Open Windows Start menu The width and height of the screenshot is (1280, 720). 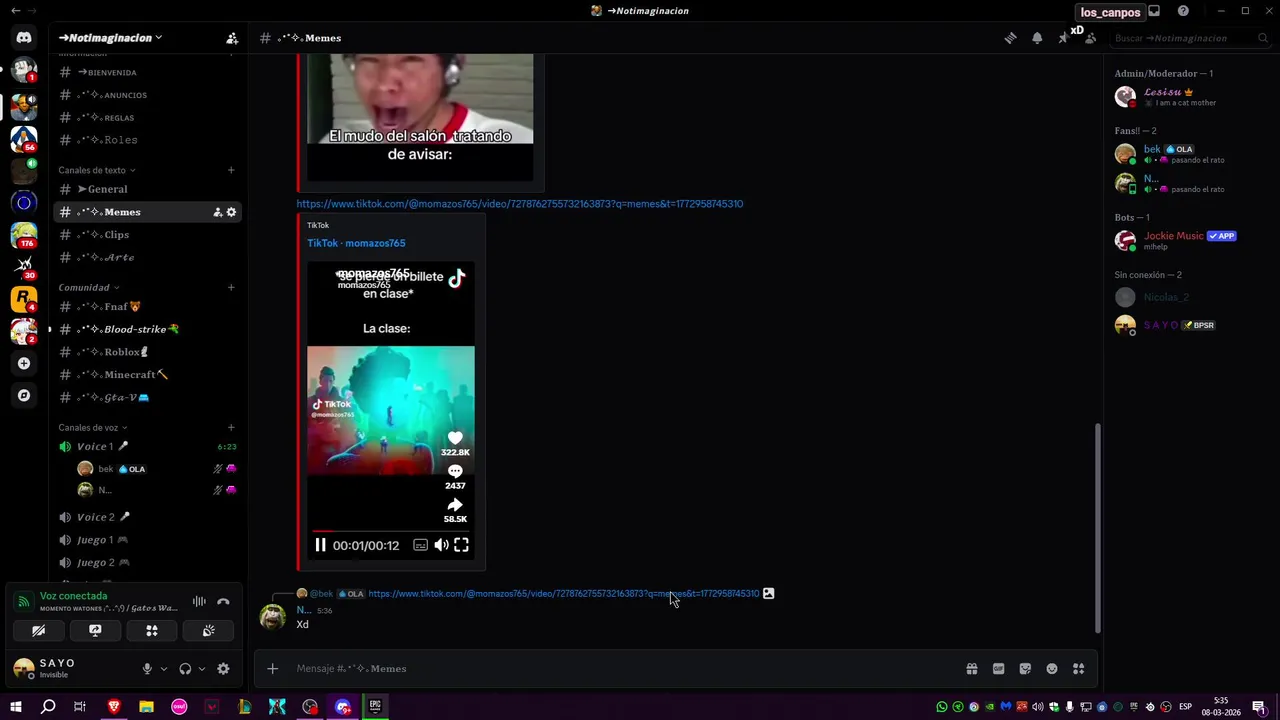[x=15, y=707]
